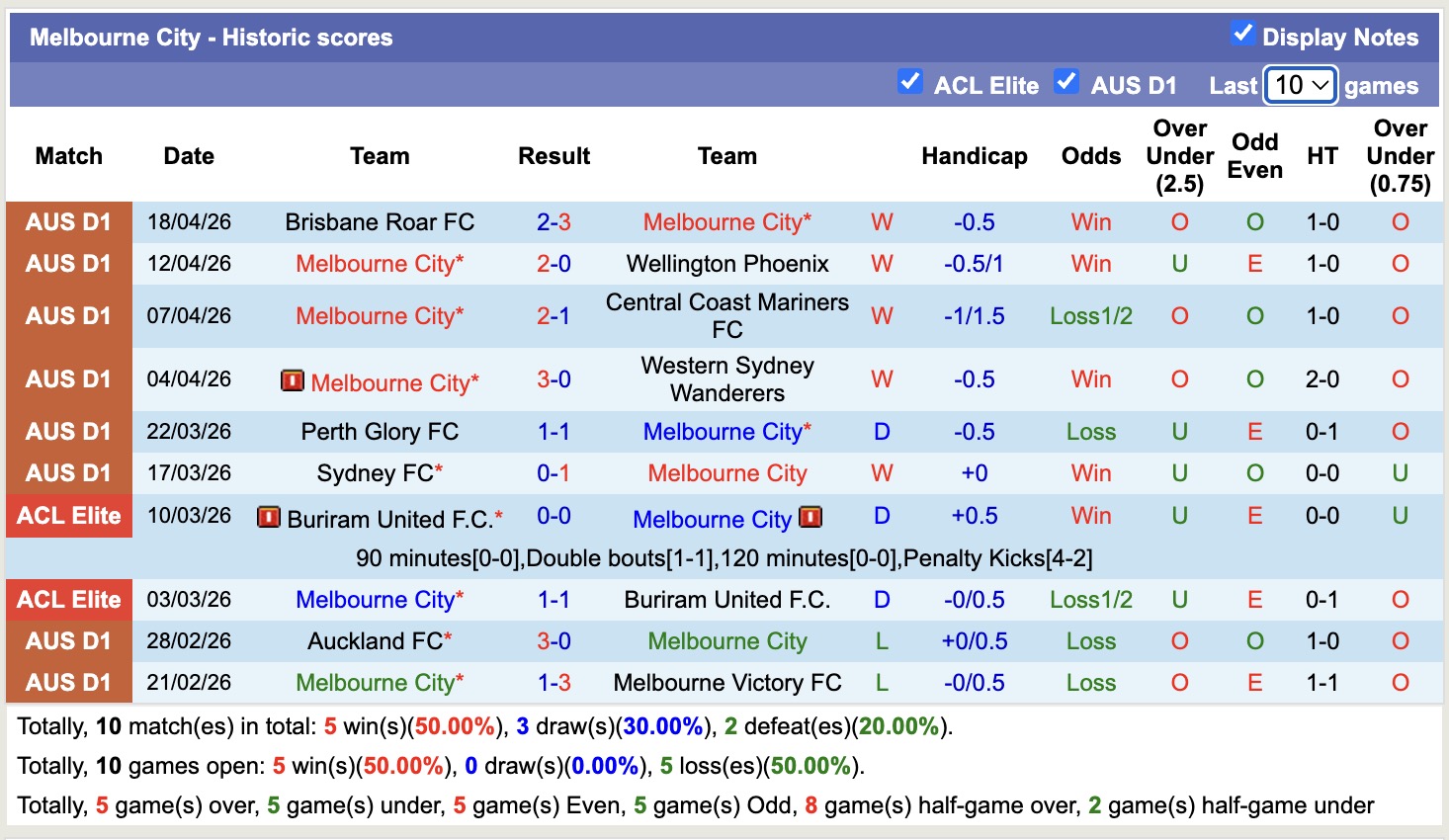Select AUS D1 label on Brisbane Roar row
Viewport: 1449px width, 840px height.
[x=69, y=221]
